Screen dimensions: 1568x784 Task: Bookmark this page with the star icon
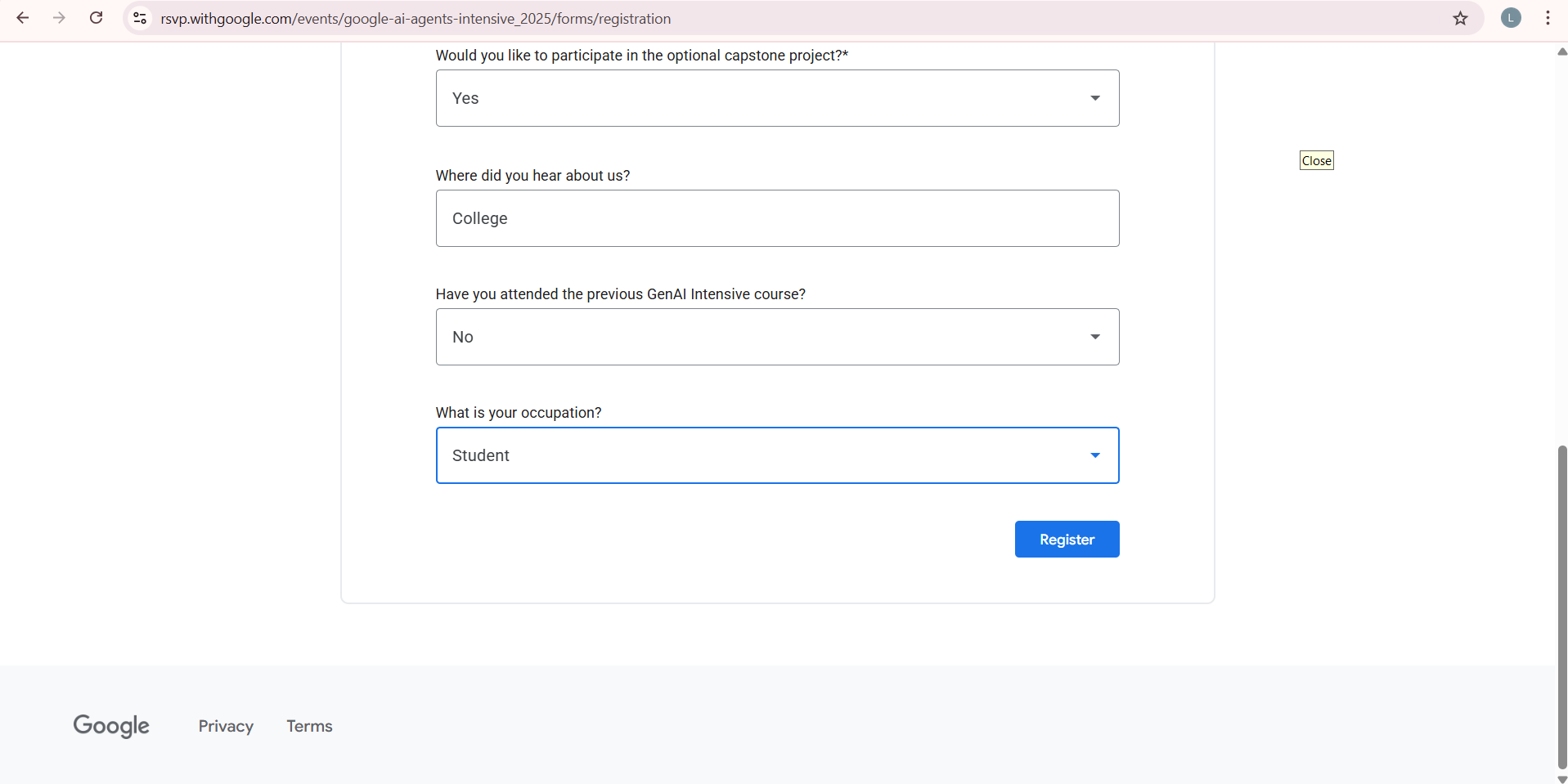(x=1461, y=18)
